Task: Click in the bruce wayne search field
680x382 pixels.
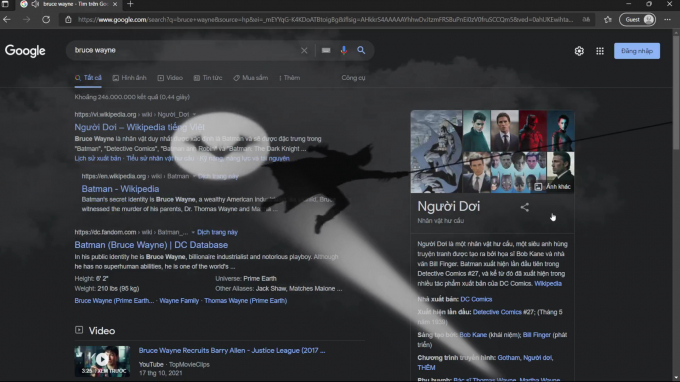Action: click(x=184, y=50)
